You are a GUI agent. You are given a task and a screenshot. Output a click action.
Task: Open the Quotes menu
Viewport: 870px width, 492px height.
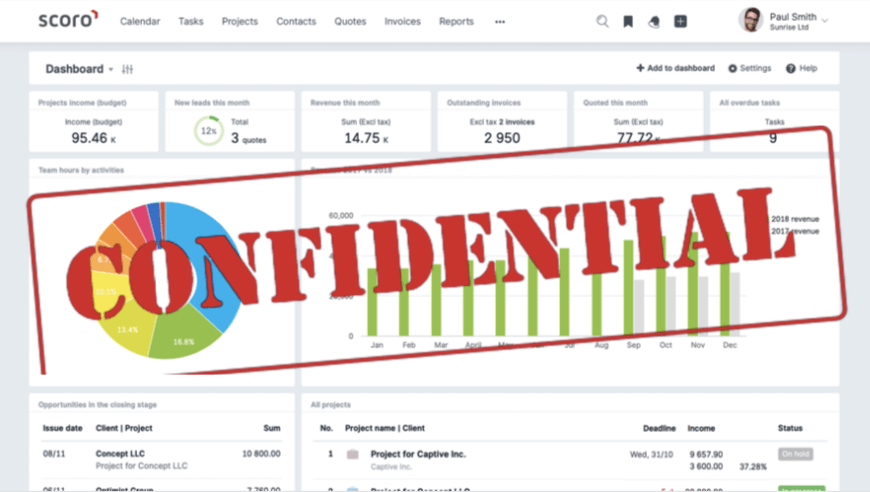[350, 22]
